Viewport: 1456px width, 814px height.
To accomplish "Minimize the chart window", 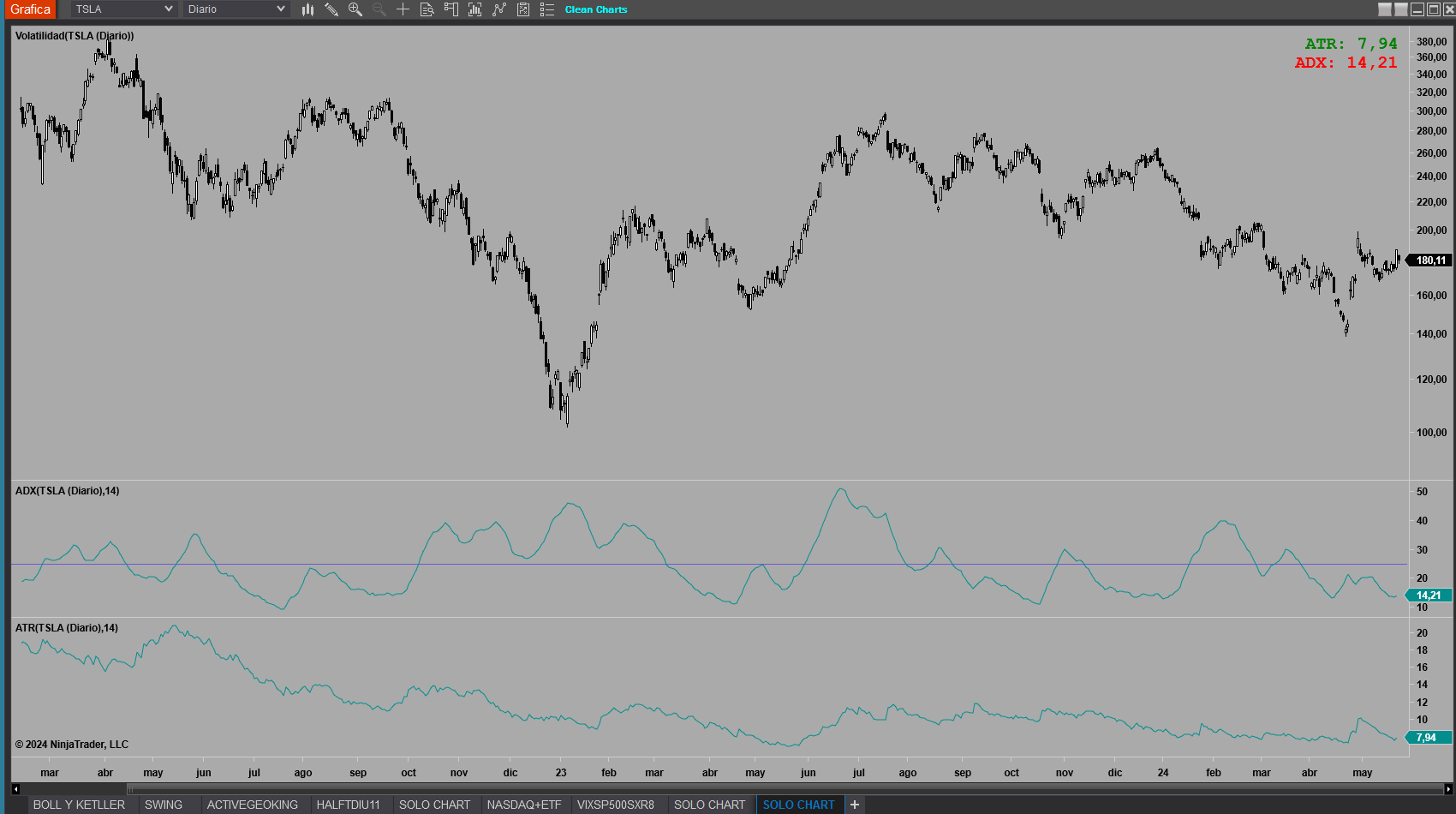I will tap(1417, 9).
